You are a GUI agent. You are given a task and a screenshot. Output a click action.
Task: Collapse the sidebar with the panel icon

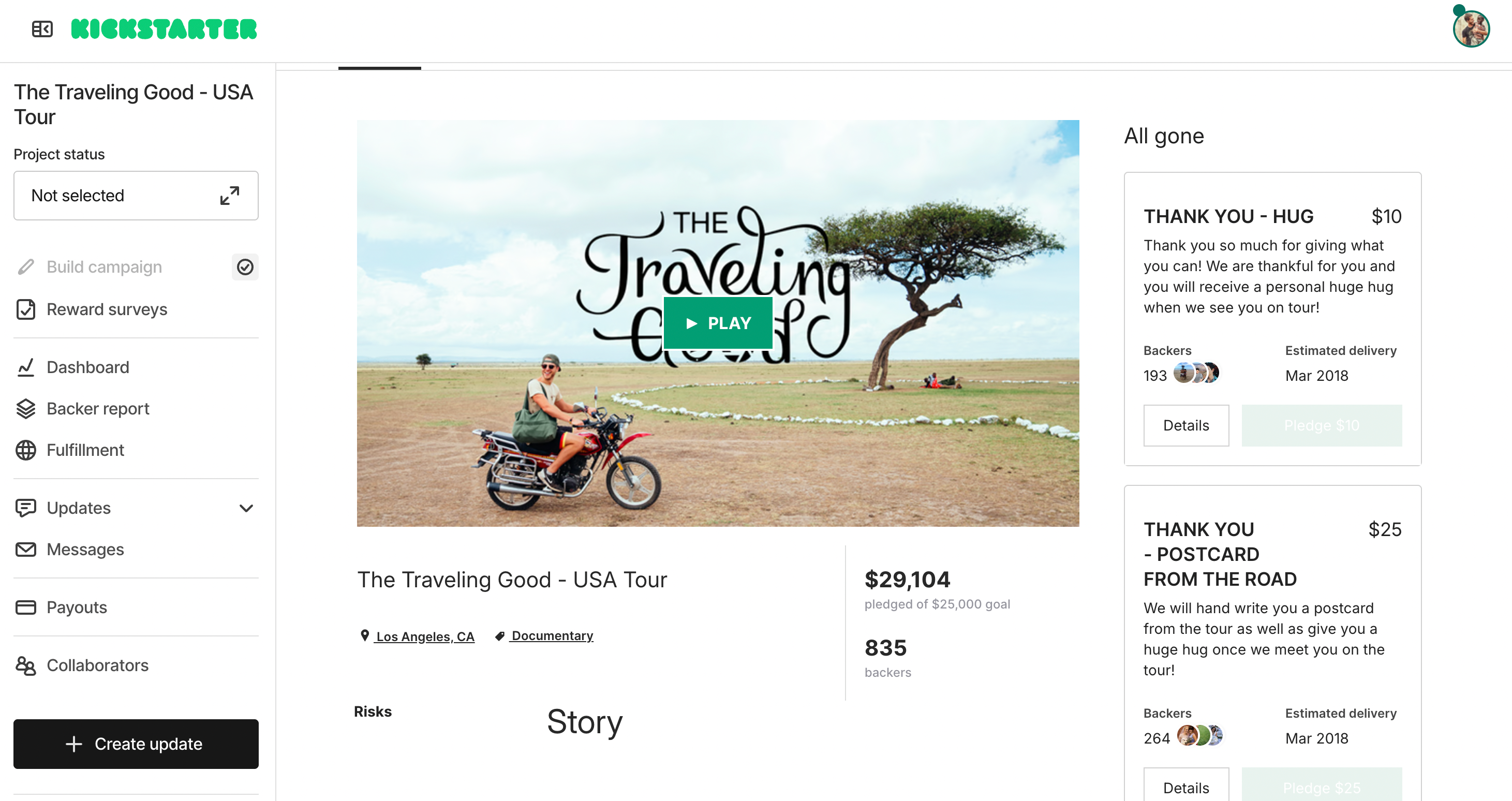[x=42, y=29]
